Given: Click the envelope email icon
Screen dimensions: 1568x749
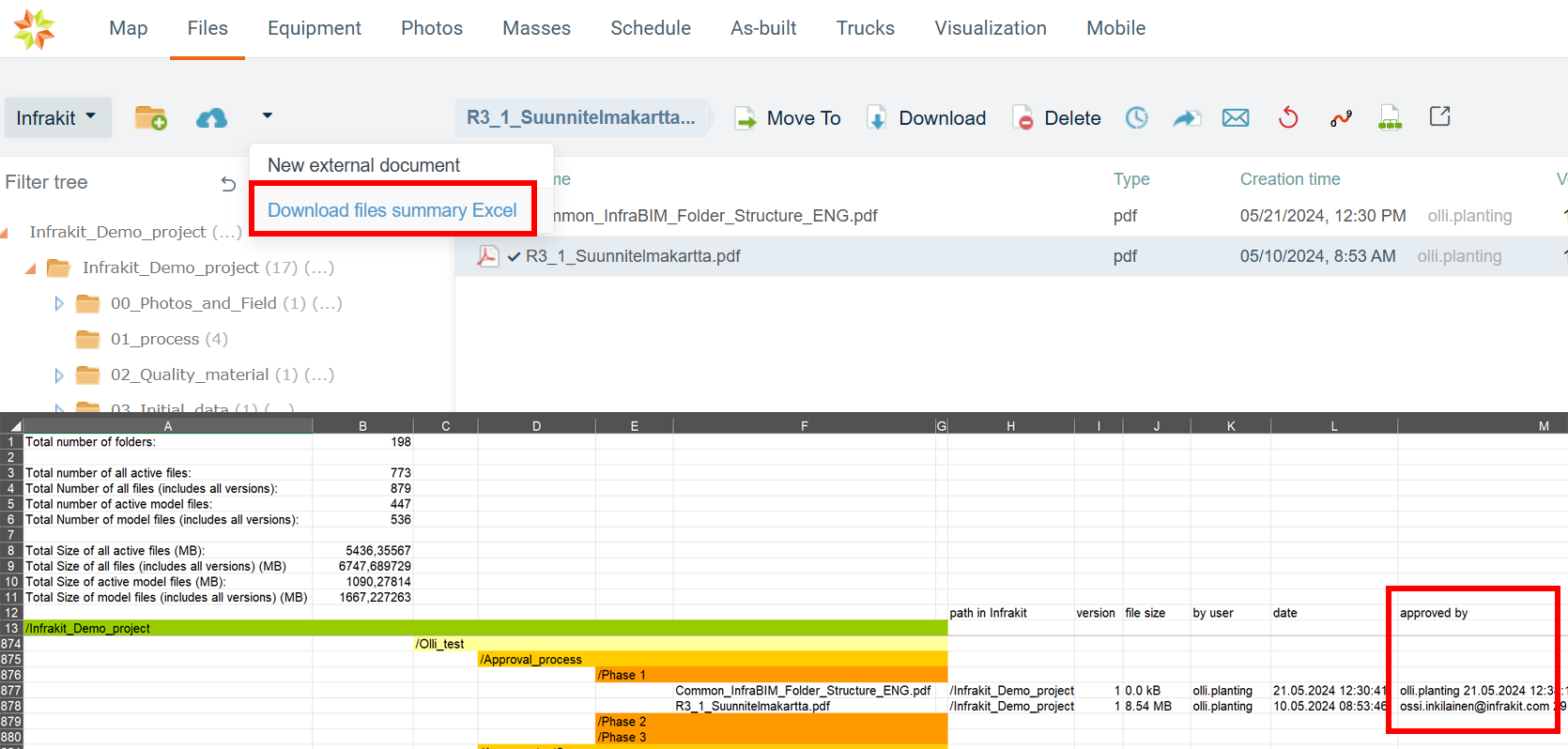Looking at the screenshot, I should tap(1236, 117).
